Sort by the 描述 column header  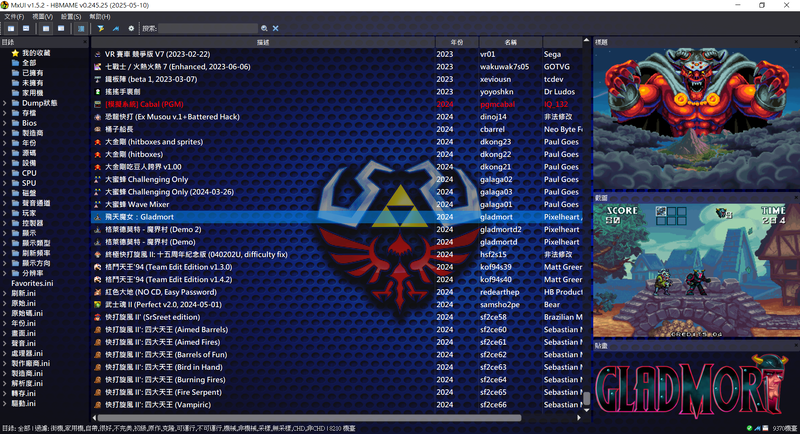tap(263, 42)
